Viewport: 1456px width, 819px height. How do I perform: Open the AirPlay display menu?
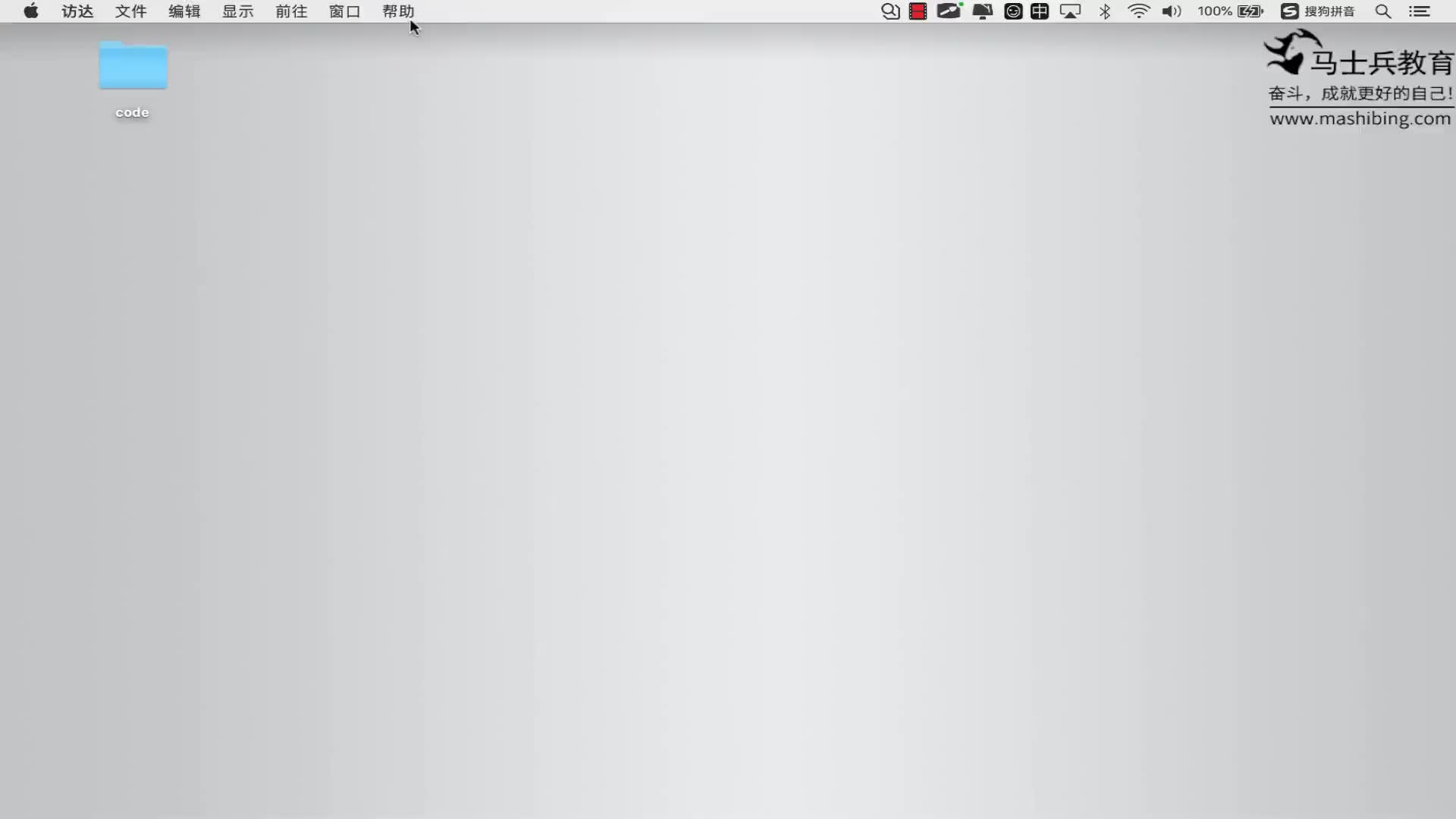[x=1070, y=11]
